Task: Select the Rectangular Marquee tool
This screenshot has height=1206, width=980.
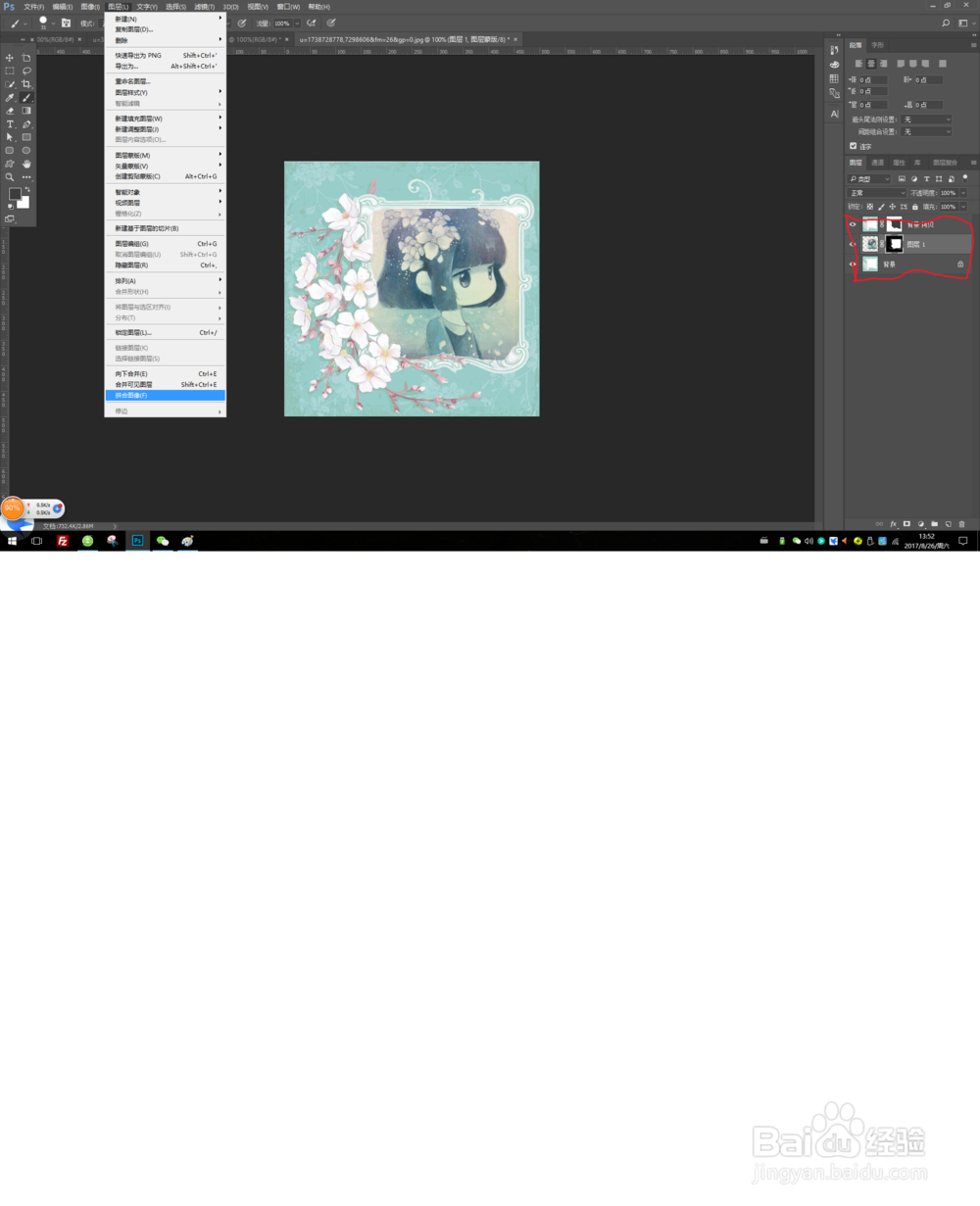Action: (10, 71)
